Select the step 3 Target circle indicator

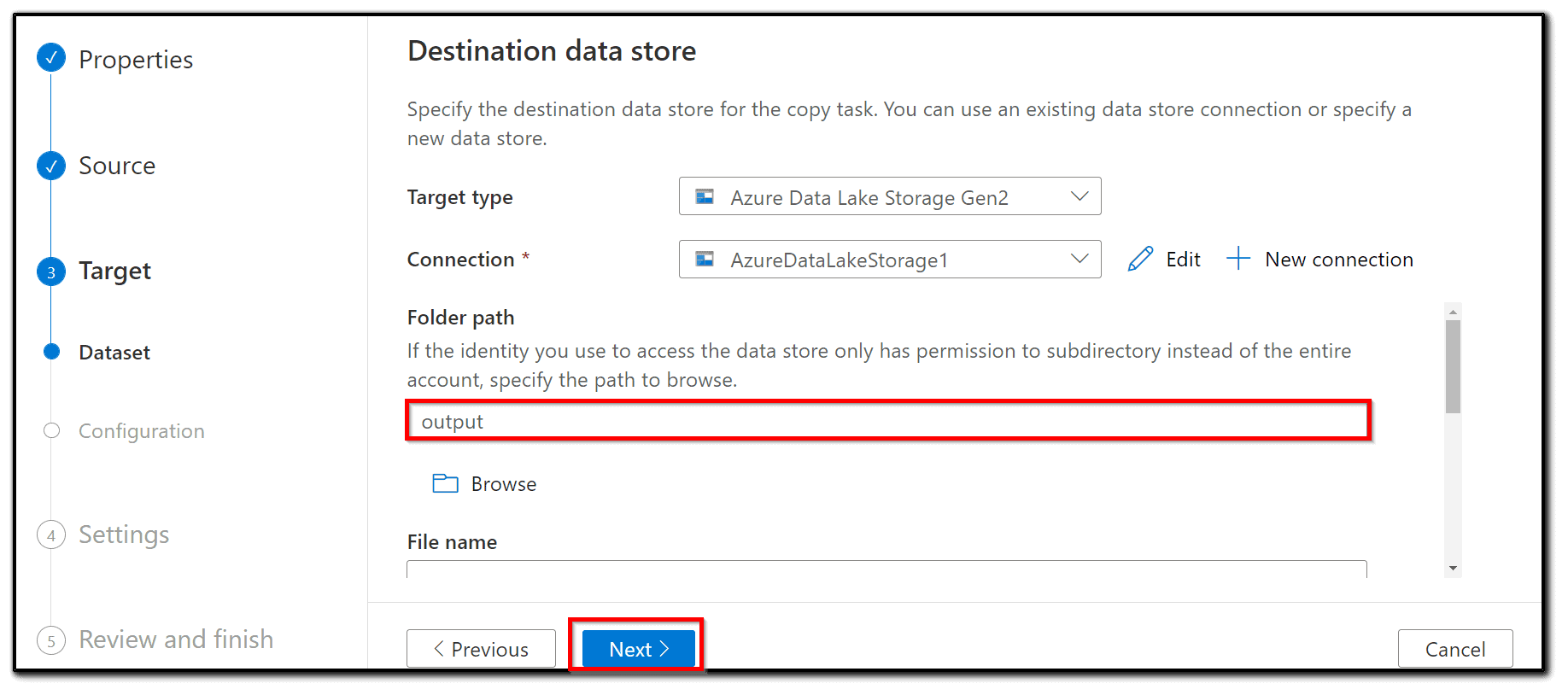coord(51,272)
